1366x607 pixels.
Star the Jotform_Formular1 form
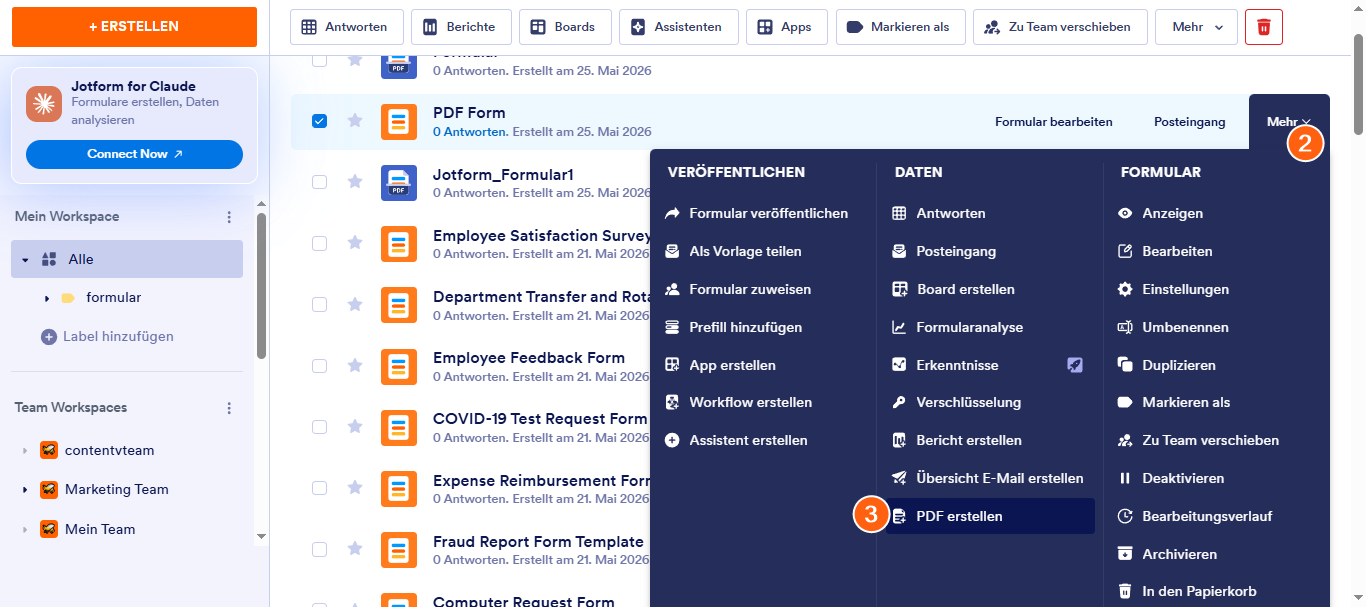pyautogui.click(x=355, y=182)
